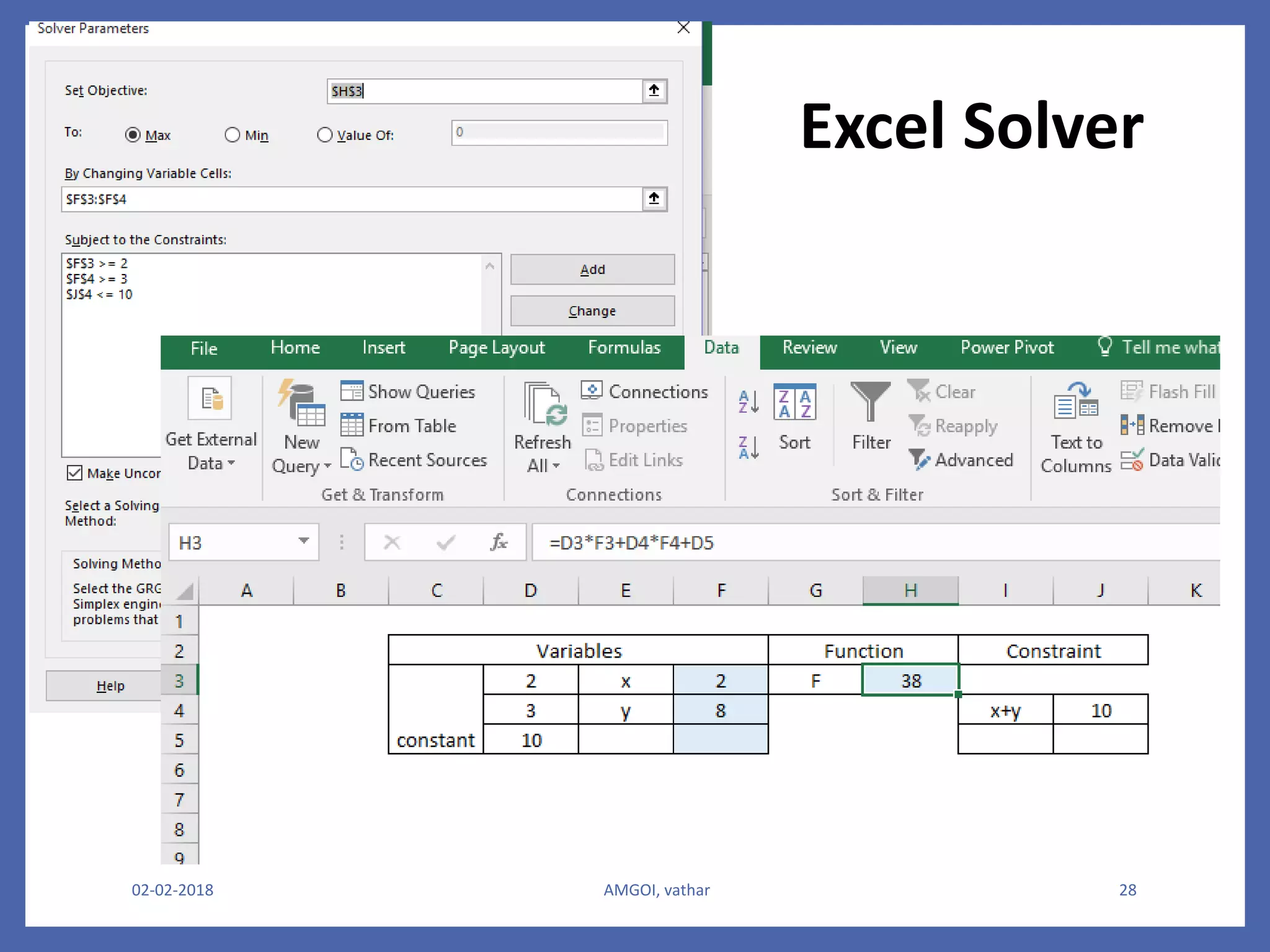Click the constraints list scroll up arrow
The width and height of the screenshot is (1270, 952).
pyautogui.click(x=490, y=266)
